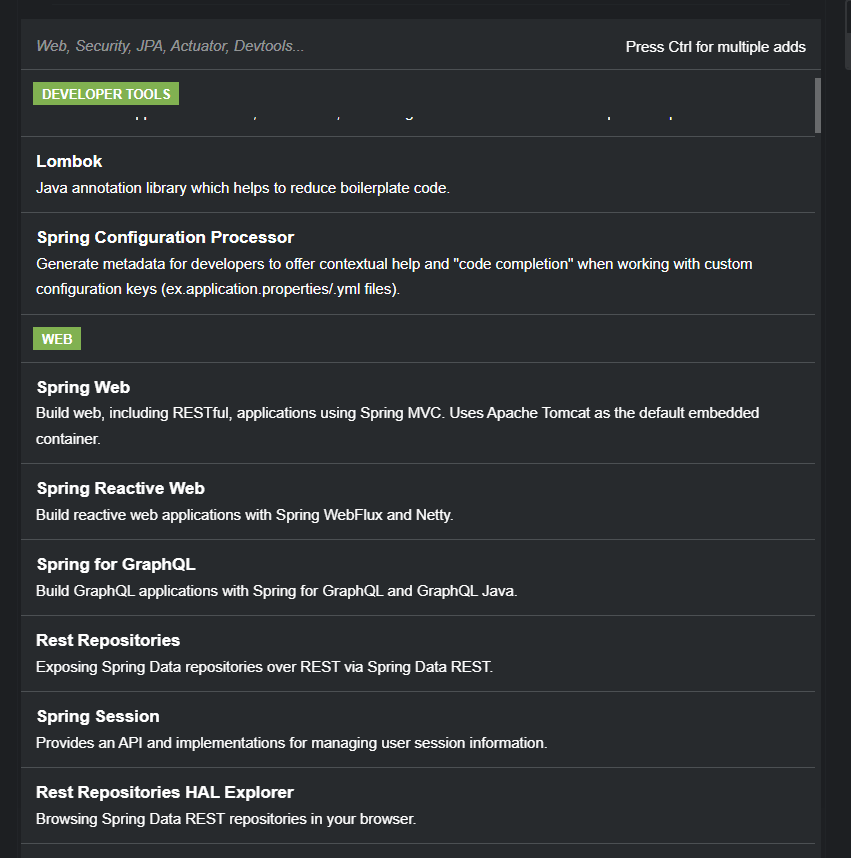Click the WEB category label
Viewport: 851px width, 858px height.
click(57, 339)
